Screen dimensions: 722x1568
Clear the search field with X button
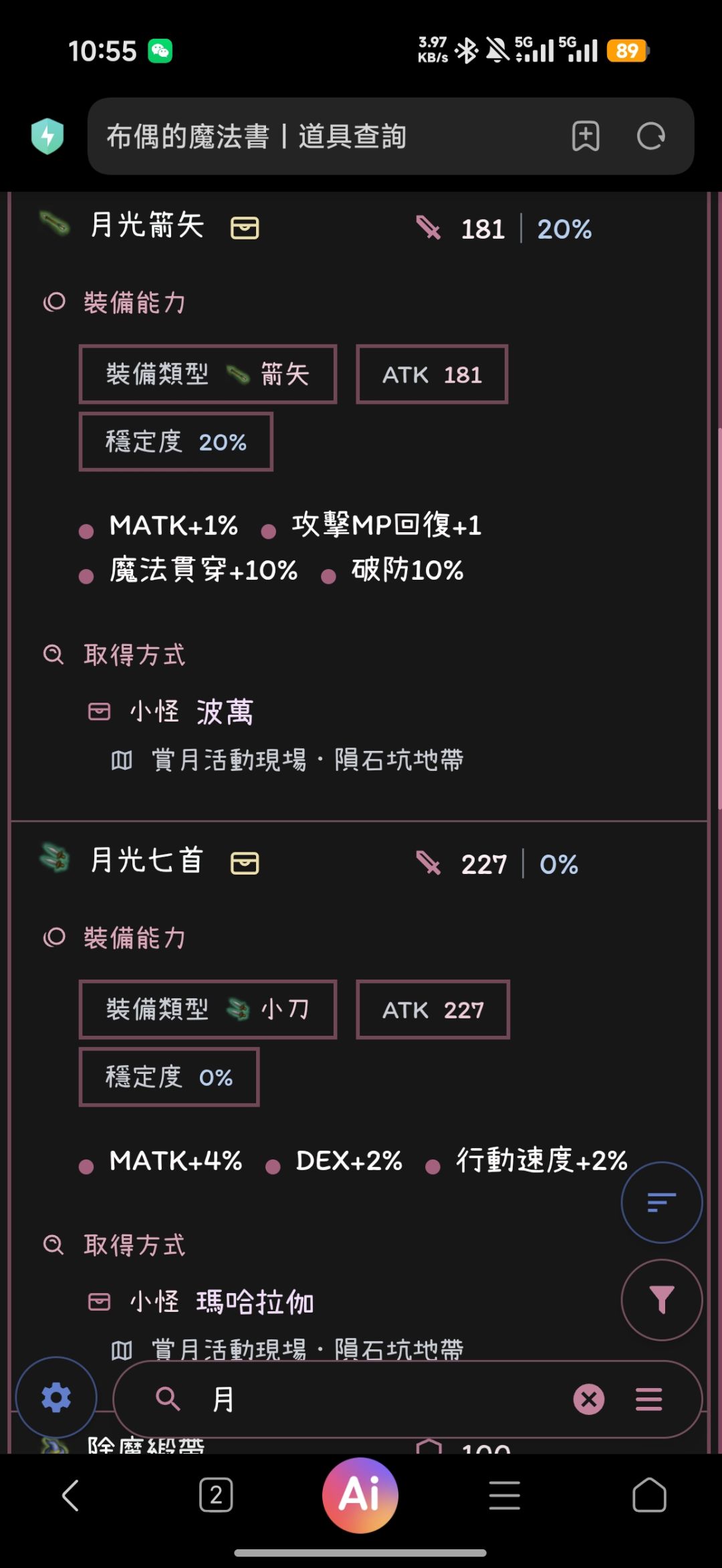[589, 1399]
